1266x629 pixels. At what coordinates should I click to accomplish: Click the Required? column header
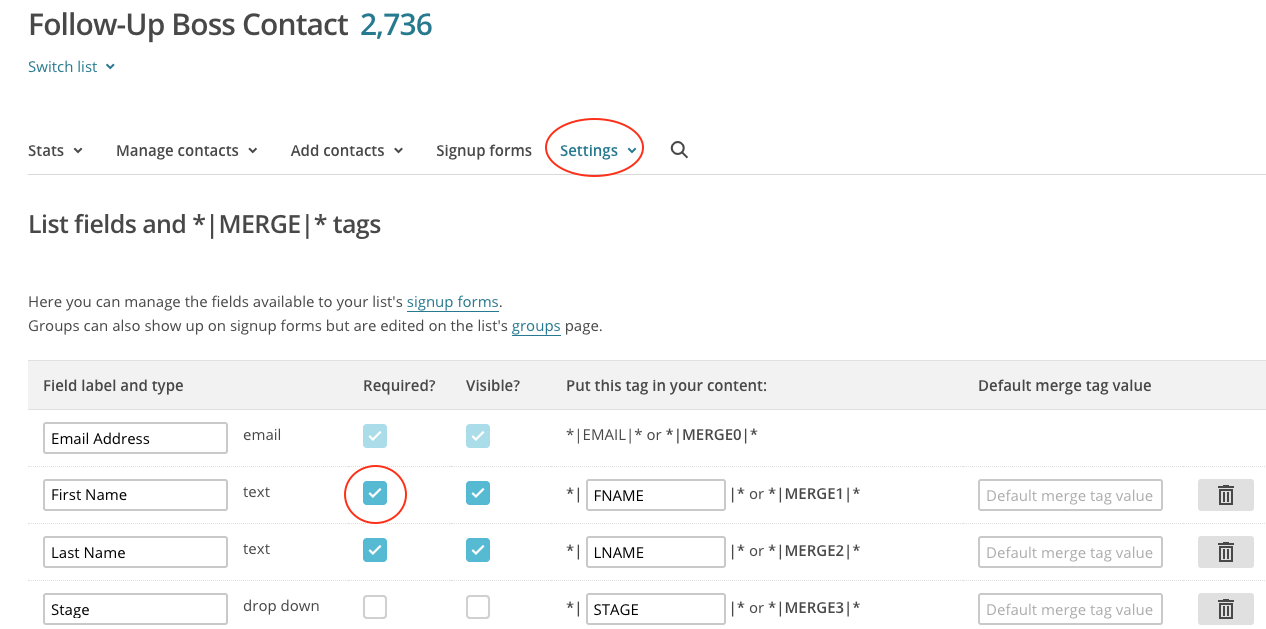(399, 386)
